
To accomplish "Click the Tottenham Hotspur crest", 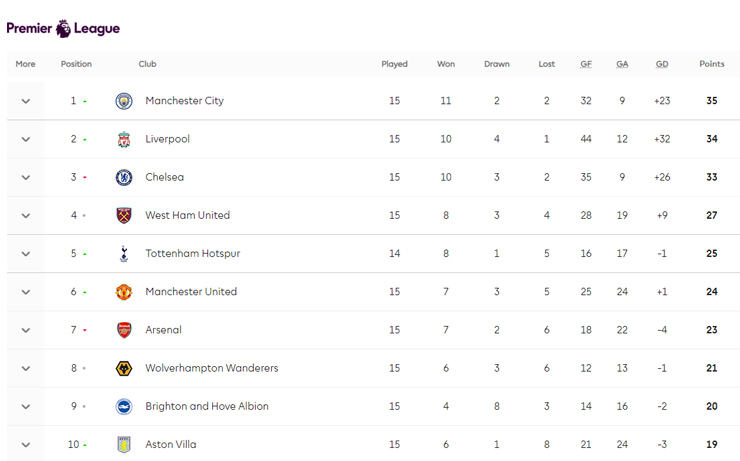I will [x=124, y=254].
